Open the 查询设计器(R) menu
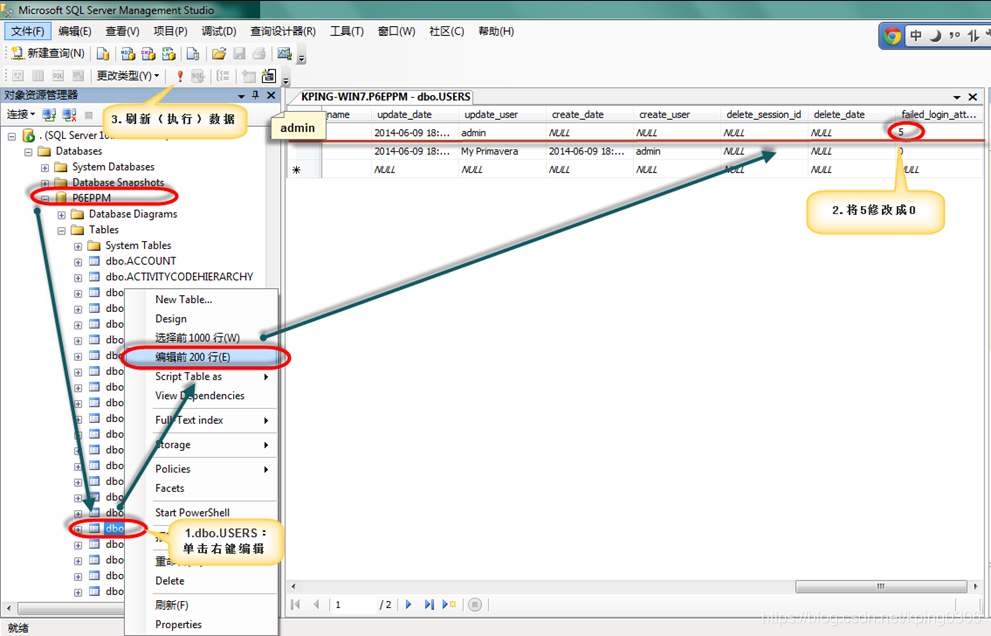Viewport: 991px width, 636px height. 283,31
